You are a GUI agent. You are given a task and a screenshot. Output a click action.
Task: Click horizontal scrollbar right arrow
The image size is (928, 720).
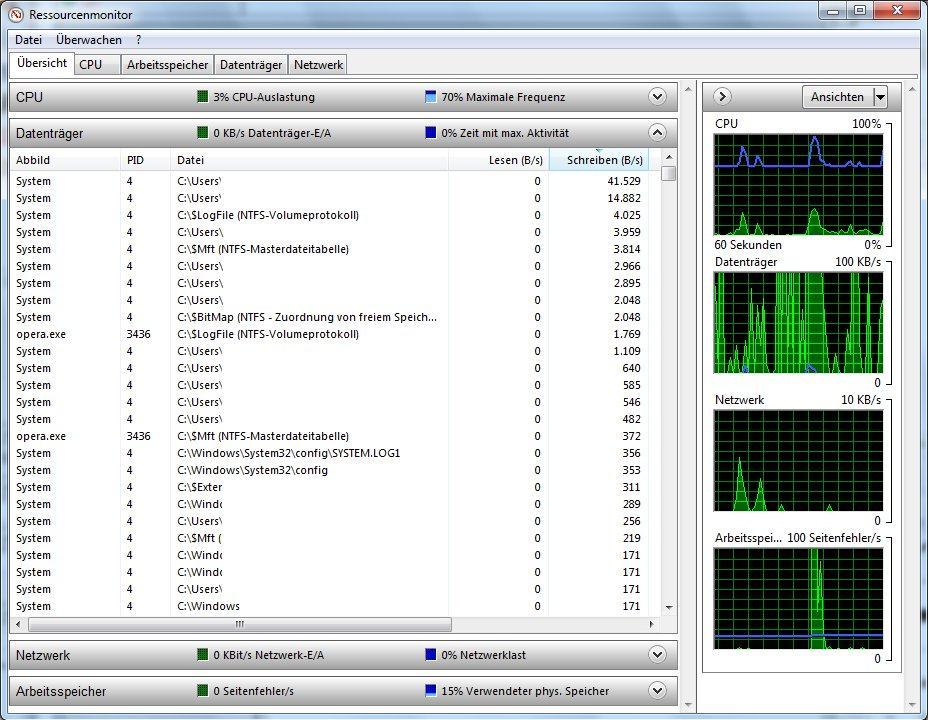click(652, 624)
